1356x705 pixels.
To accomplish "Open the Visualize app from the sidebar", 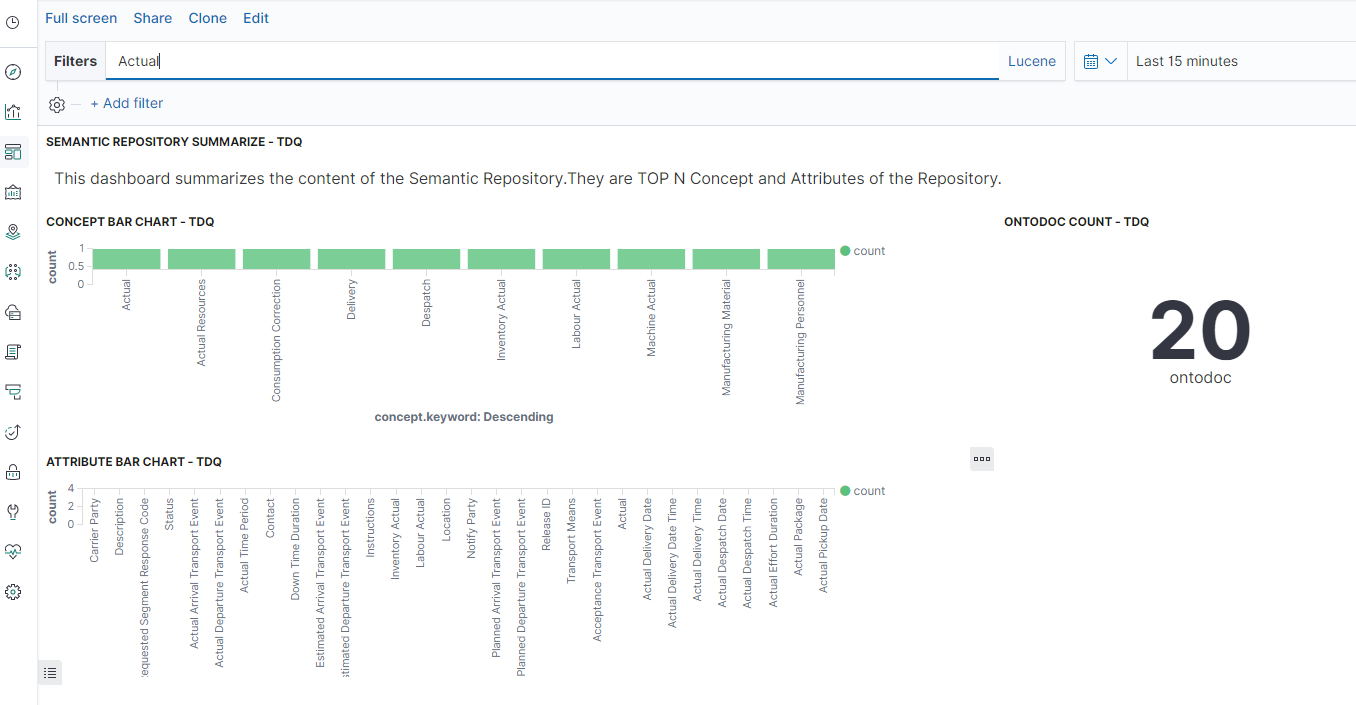I will pos(14,112).
